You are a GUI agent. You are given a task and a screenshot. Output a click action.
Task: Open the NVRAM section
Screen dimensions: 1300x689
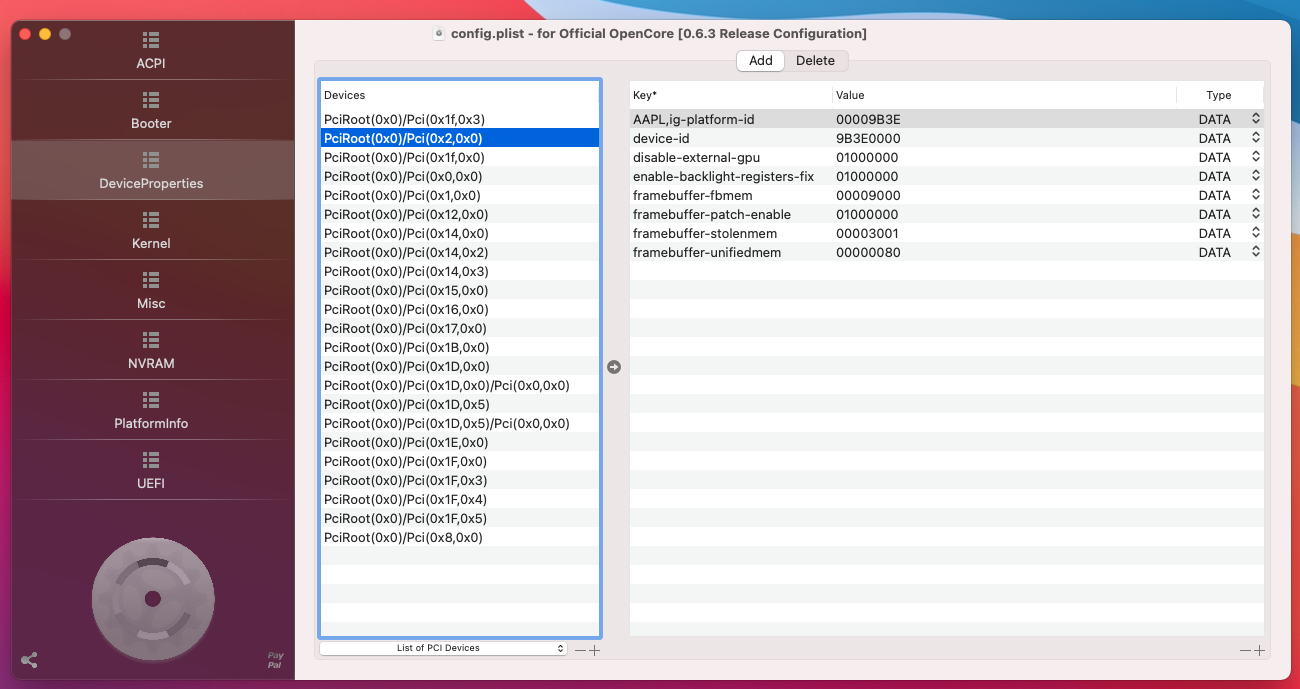pyautogui.click(x=151, y=351)
